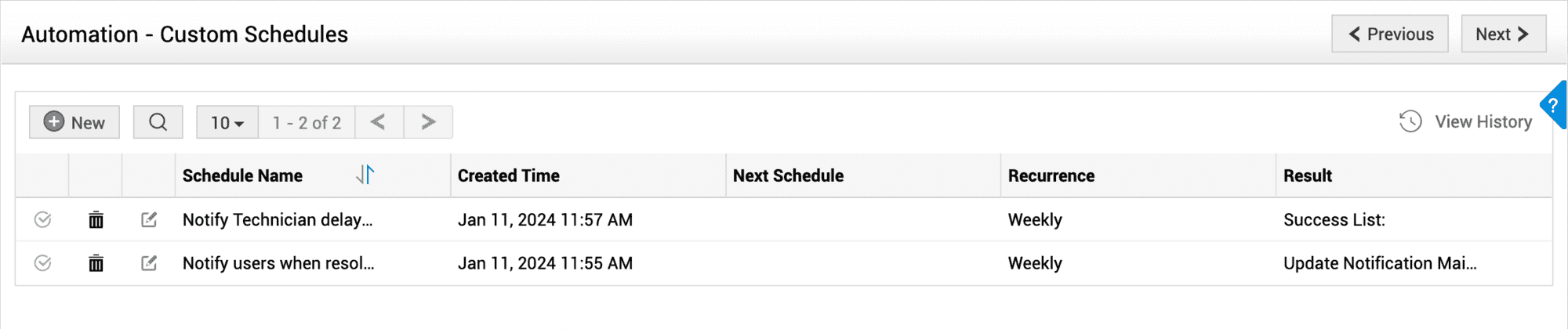The image size is (1568, 329).
Task: Edit the Notify users when resol schedule
Action: pos(149,263)
